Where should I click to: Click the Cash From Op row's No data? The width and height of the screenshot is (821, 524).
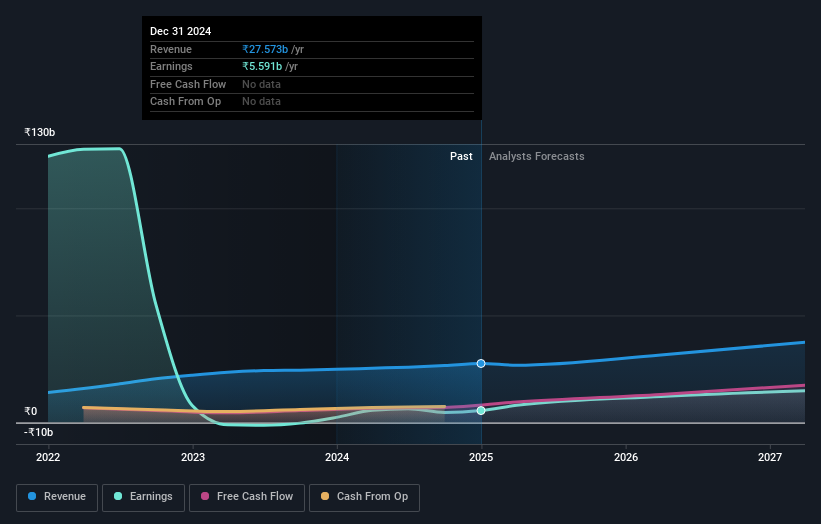261,102
